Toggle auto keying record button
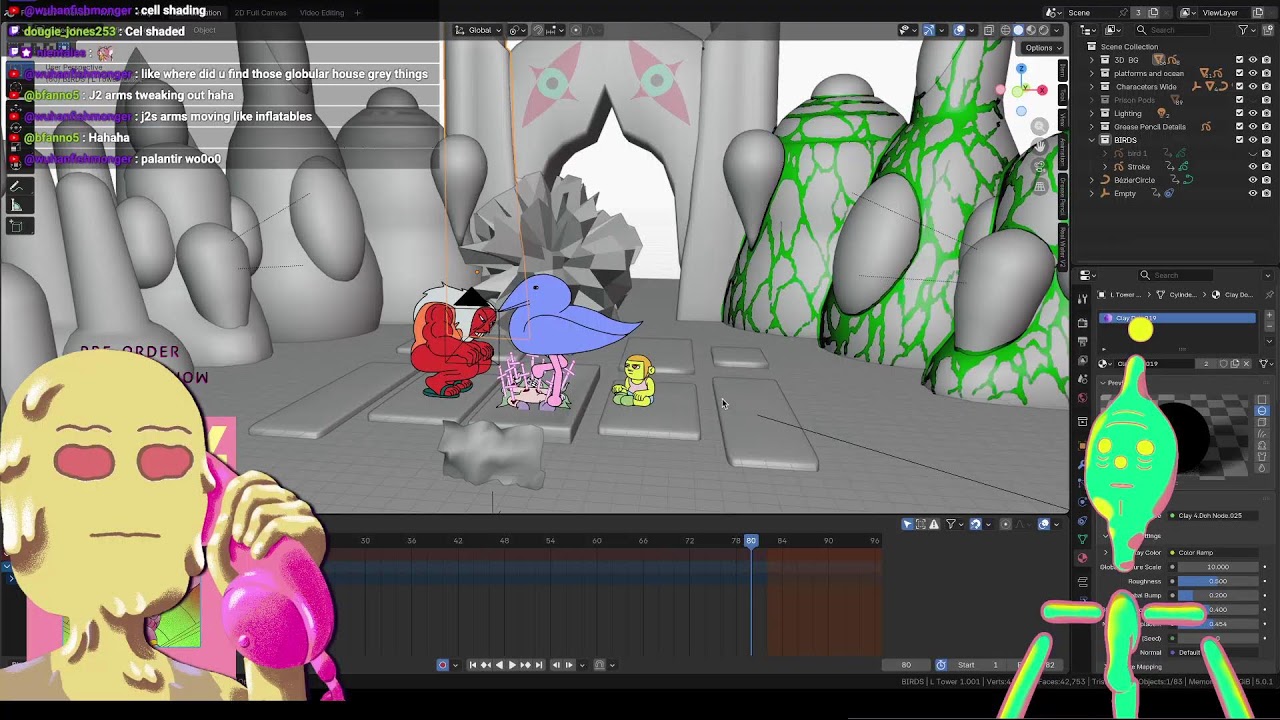The width and height of the screenshot is (1280, 720). pos(442,665)
